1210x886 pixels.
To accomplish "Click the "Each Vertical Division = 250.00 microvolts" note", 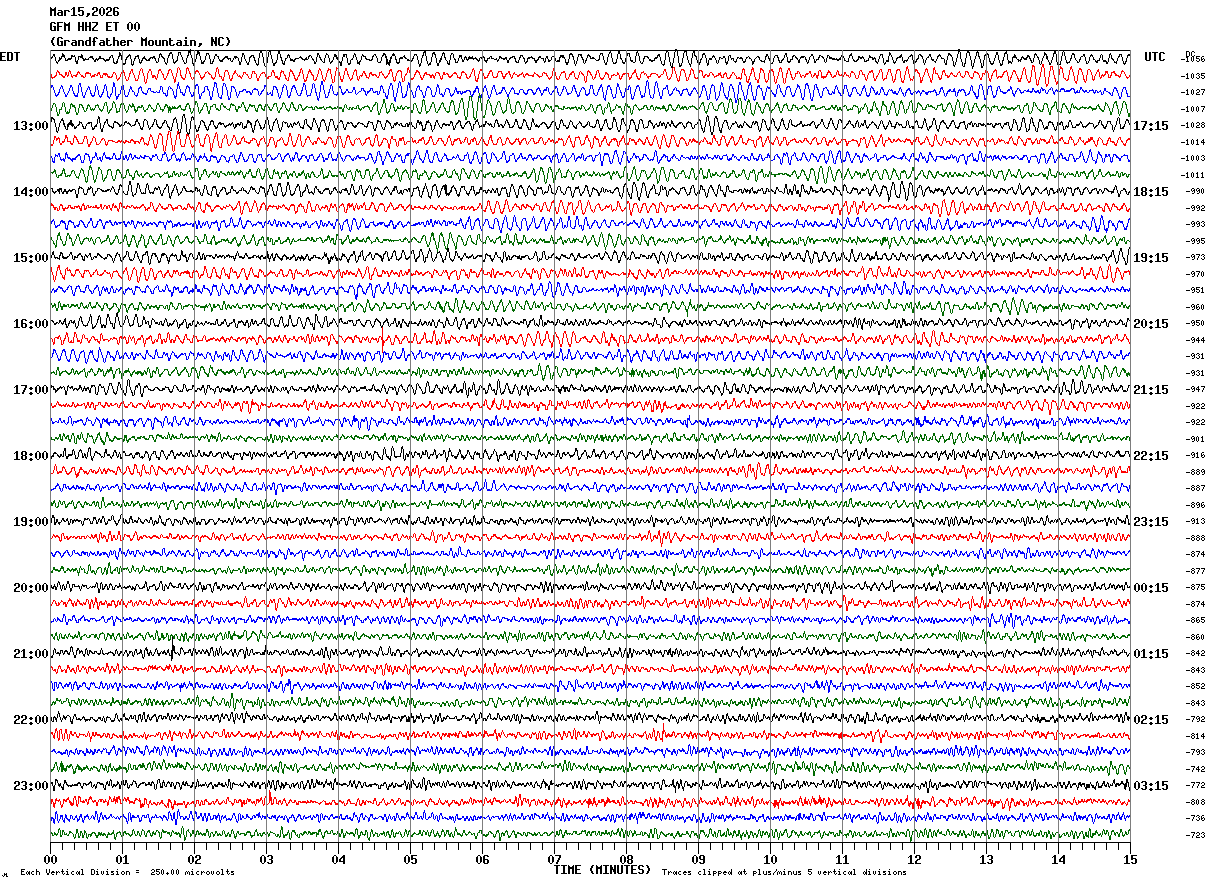I will (128, 872).
